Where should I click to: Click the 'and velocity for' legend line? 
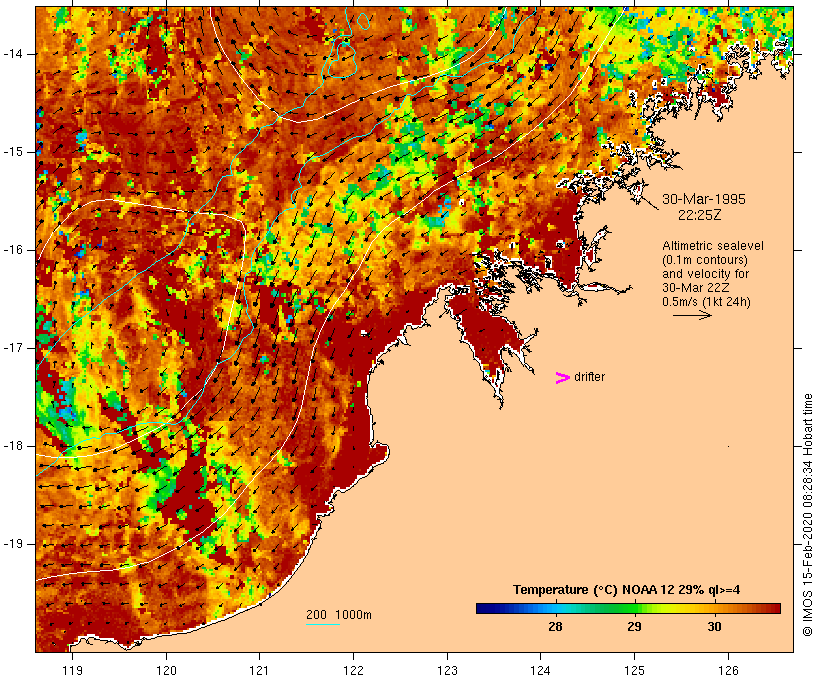705,274
